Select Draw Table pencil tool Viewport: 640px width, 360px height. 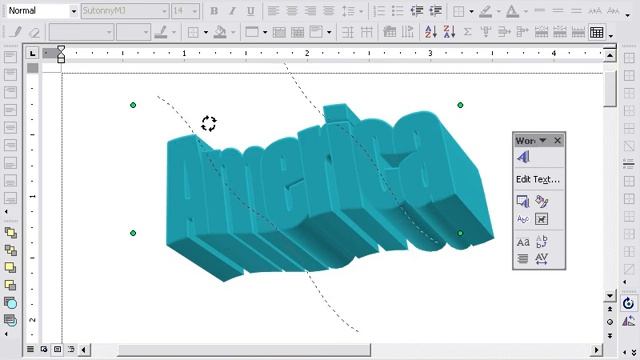pos(16,32)
